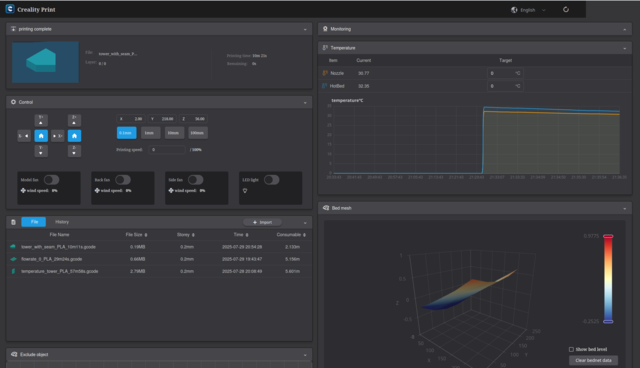640x368 pixels.
Task: Click the X- move left arrow button
Action: click(24, 136)
